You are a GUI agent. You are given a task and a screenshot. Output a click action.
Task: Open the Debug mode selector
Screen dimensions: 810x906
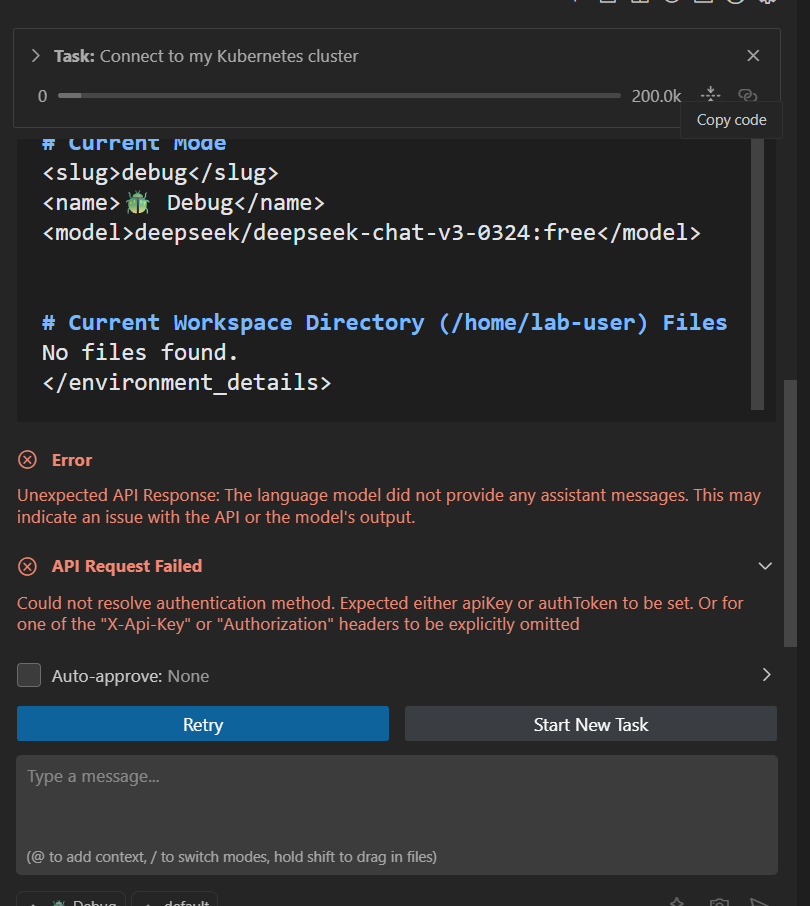click(x=72, y=900)
